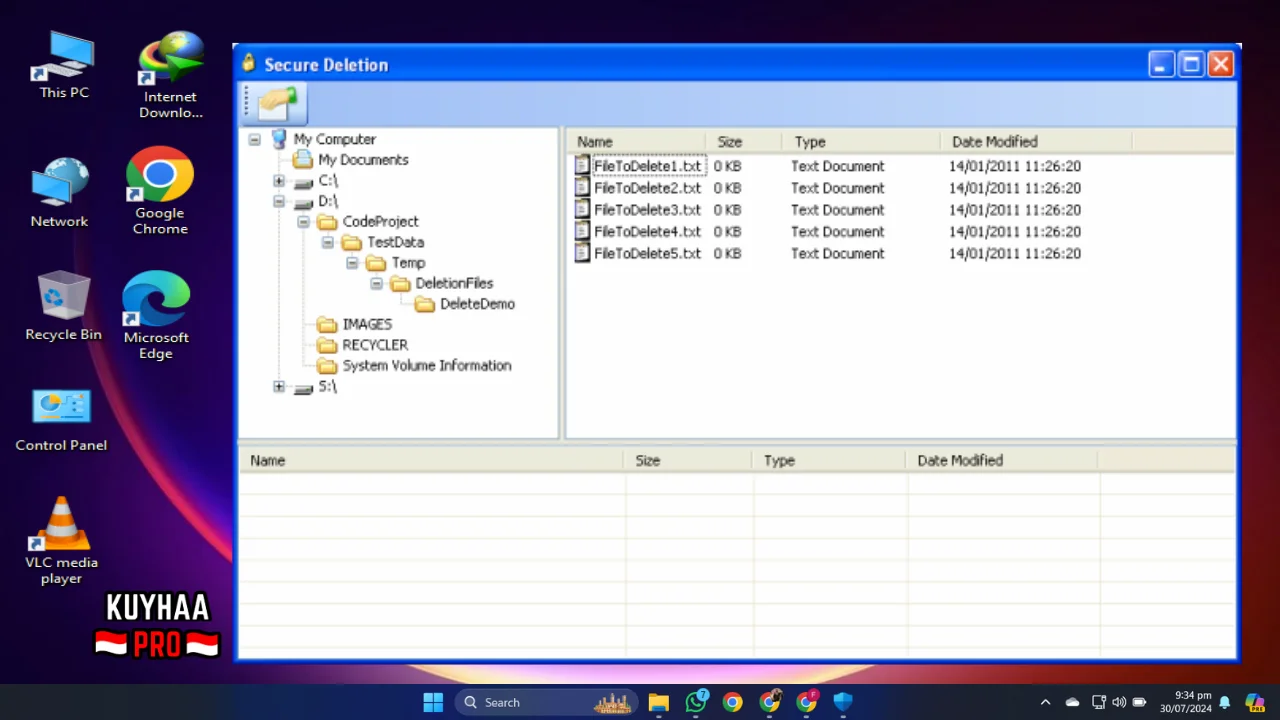The height and width of the screenshot is (720, 1280).
Task: Click the Secure Deletion padlock title icon
Action: coord(249,64)
